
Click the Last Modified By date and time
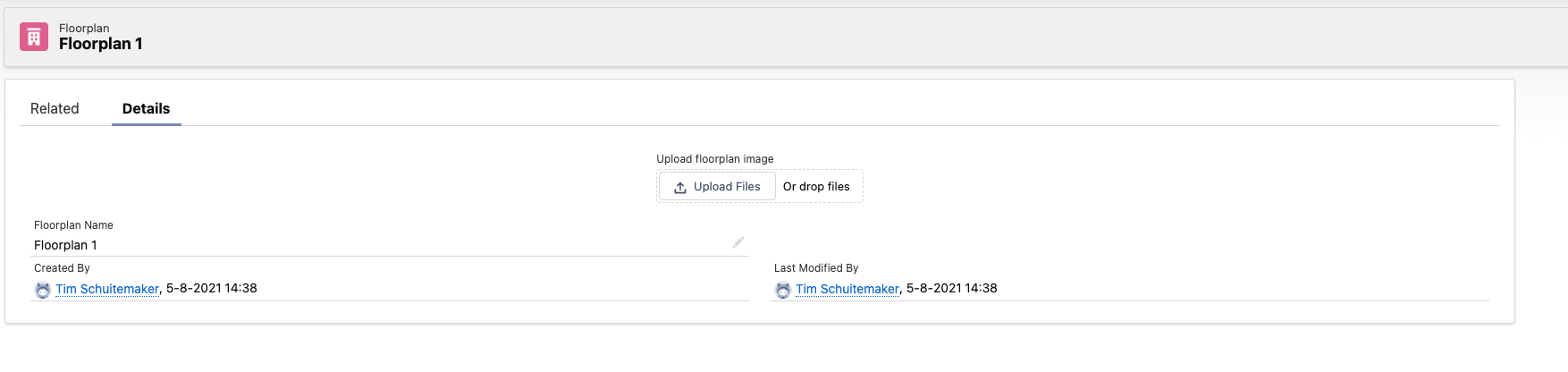click(952, 288)
